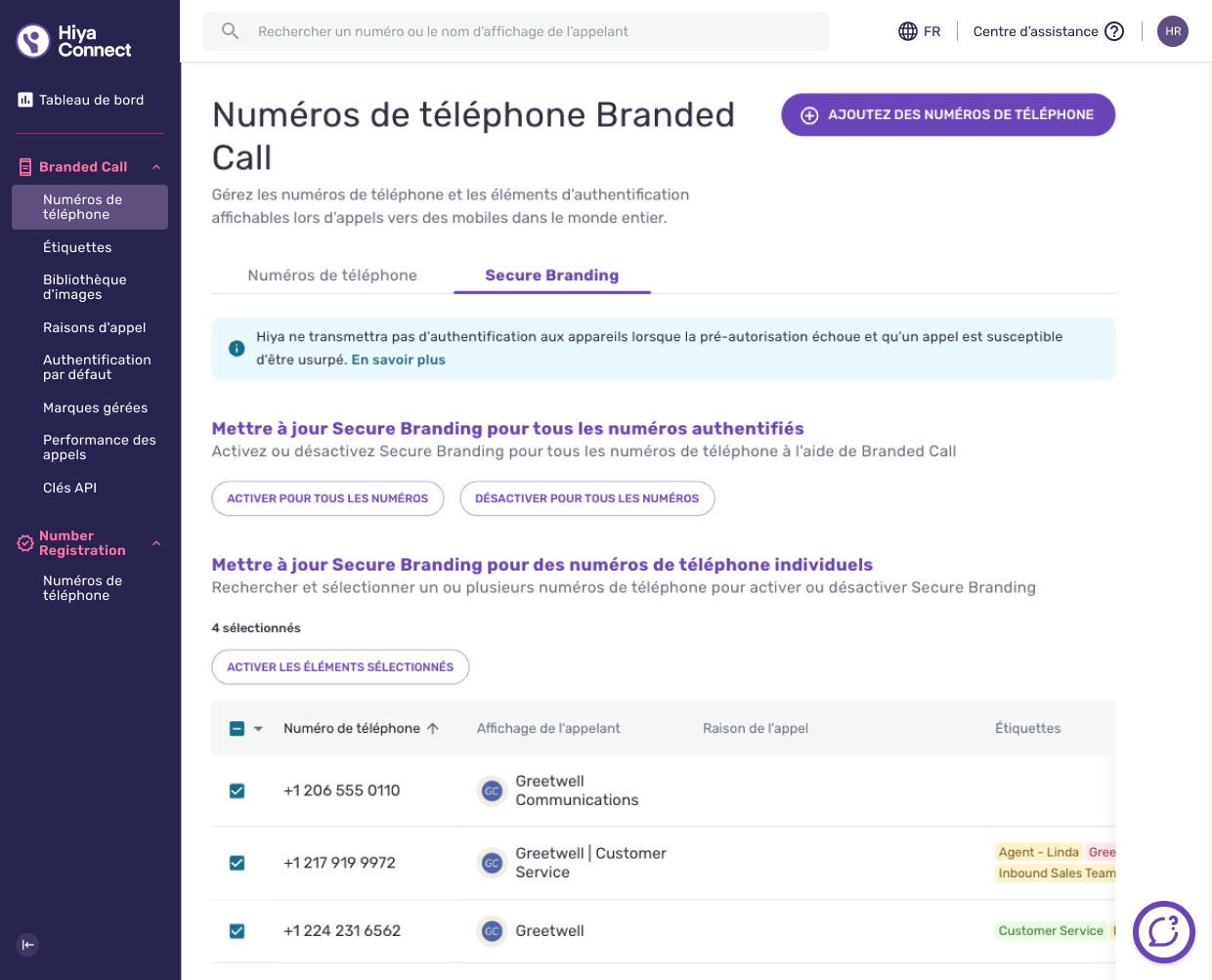Click the Étiquettes column header
The image size is (1212, 980).
point(1027,728)
